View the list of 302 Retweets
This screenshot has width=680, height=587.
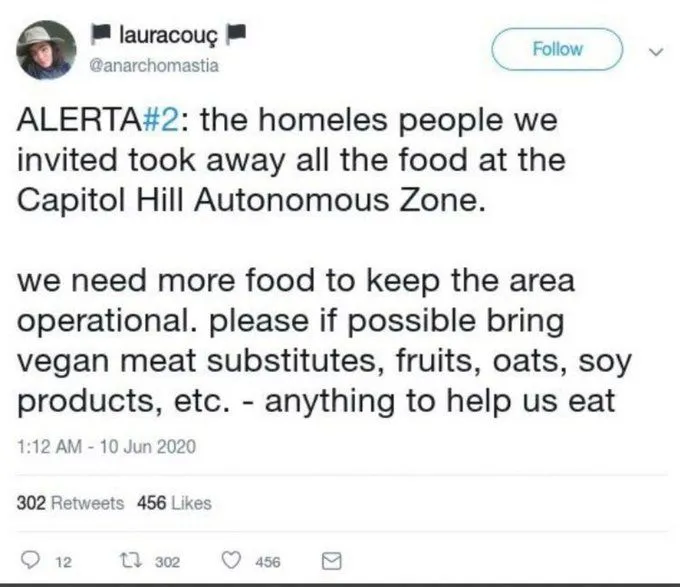pos(70,502)
